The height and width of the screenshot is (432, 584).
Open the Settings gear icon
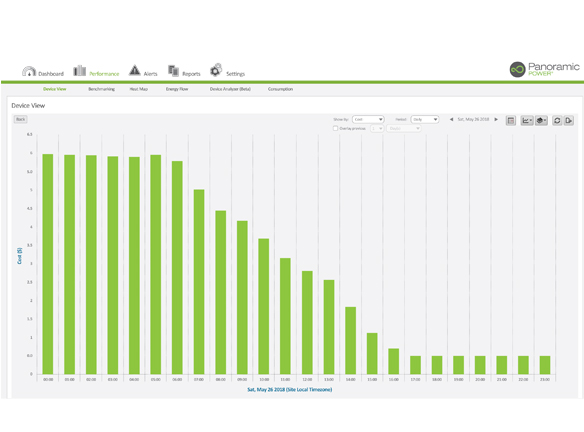(216, 70)
